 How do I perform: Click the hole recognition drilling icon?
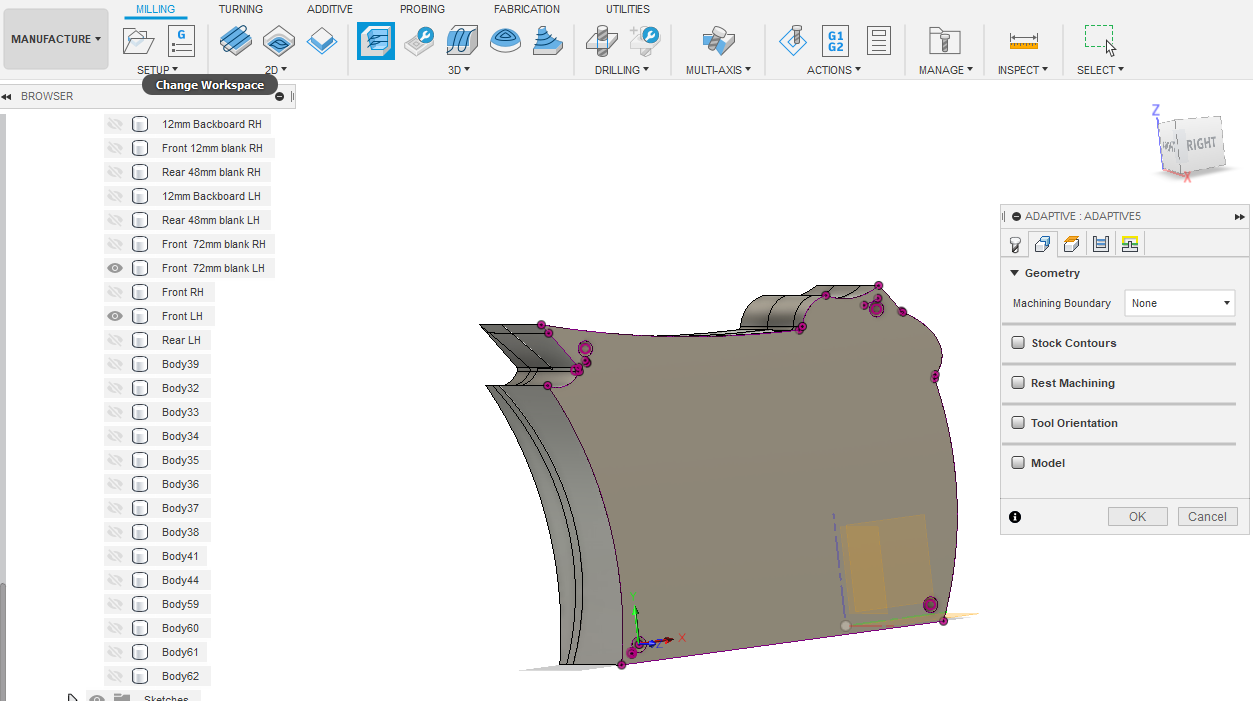645,41
